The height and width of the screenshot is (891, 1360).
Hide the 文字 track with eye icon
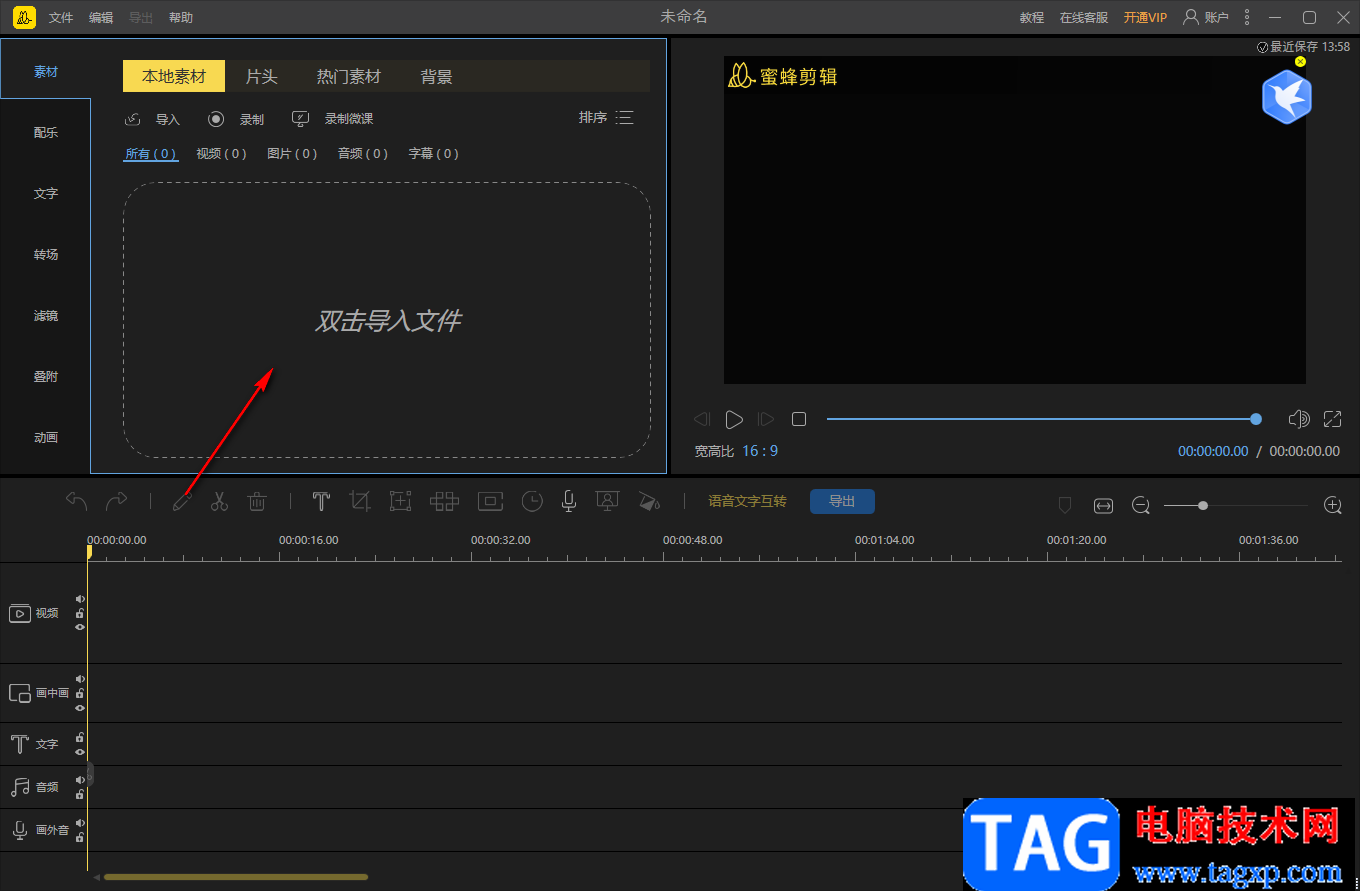click(x=80, y=752)
